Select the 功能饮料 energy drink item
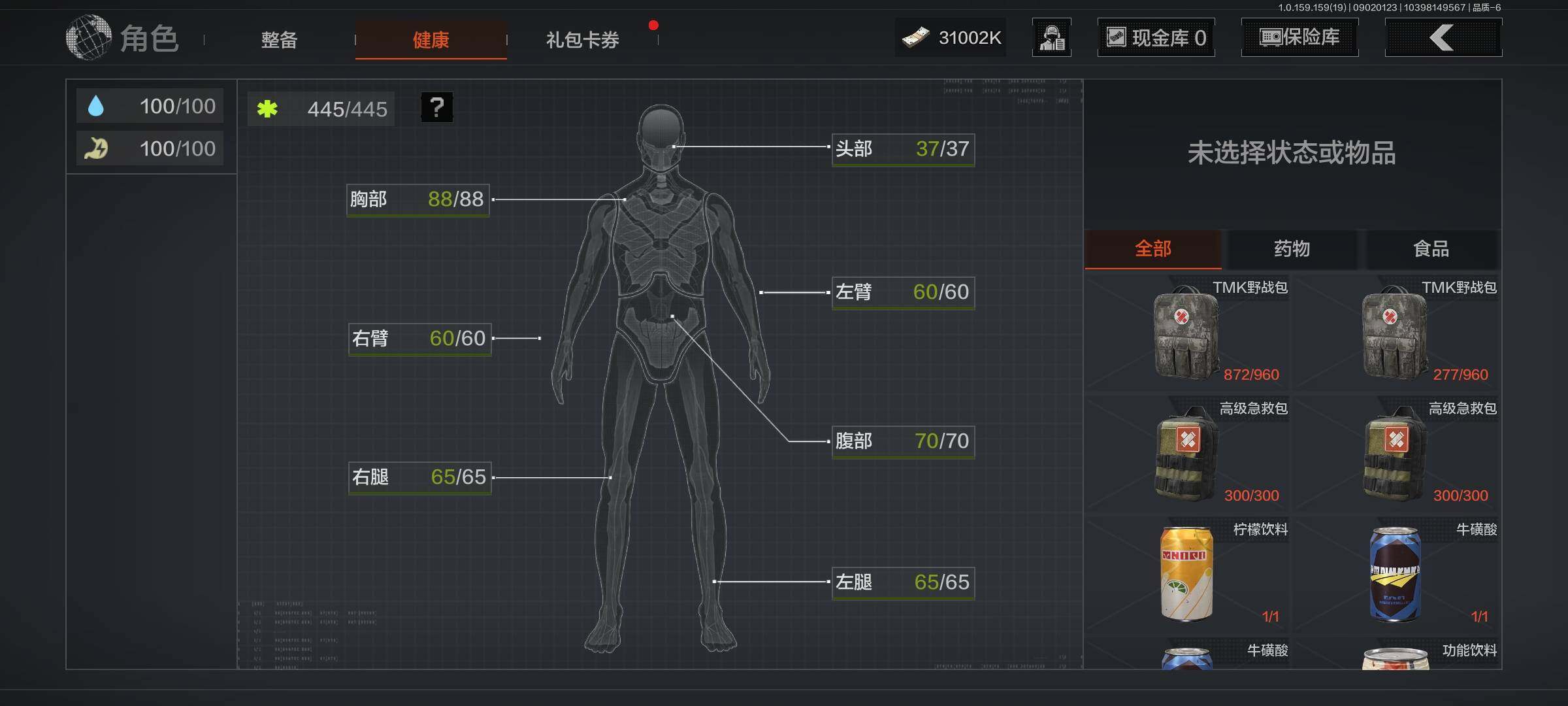The image size is (1568, 706). (x=1397, y=655)
